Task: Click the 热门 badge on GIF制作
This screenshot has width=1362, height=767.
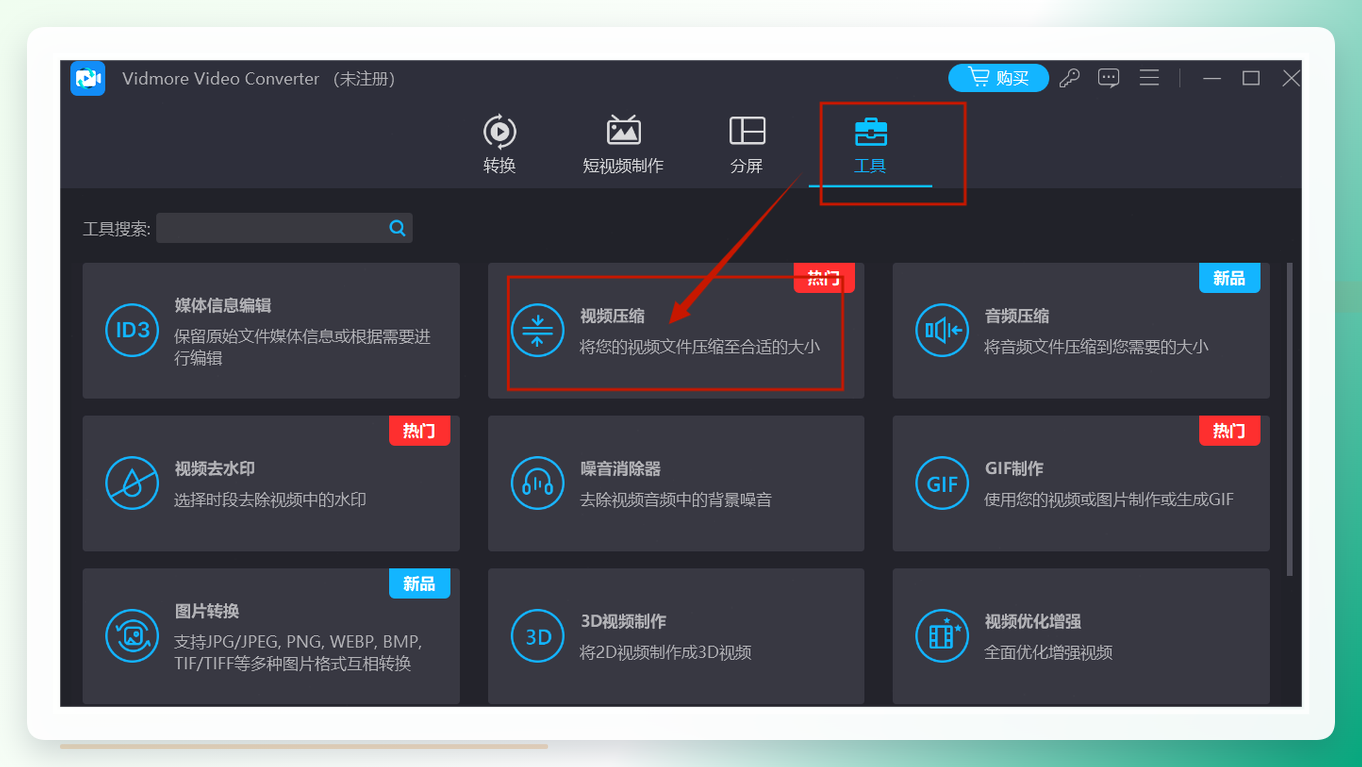Action: coord(1229,431)
